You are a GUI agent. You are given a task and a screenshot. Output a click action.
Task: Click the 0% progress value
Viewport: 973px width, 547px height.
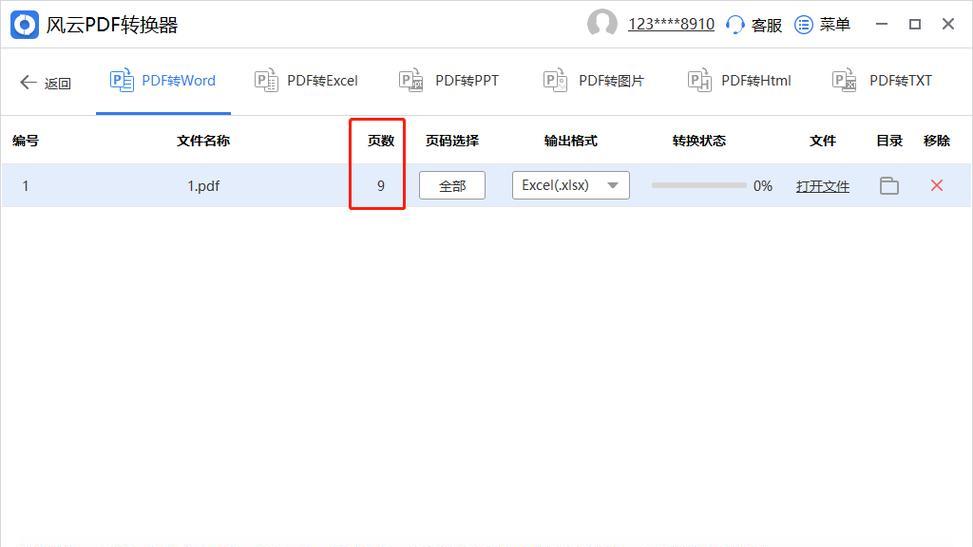tap(763, 186)
